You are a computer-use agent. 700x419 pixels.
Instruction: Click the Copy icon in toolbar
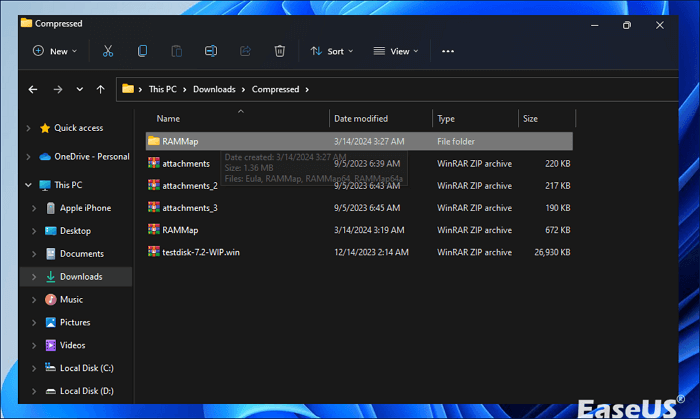coord(142,51)
